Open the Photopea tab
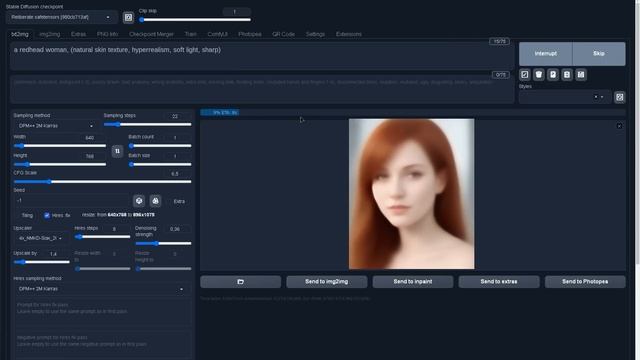This screenshot has height=360, width=640. coord(250,34)
